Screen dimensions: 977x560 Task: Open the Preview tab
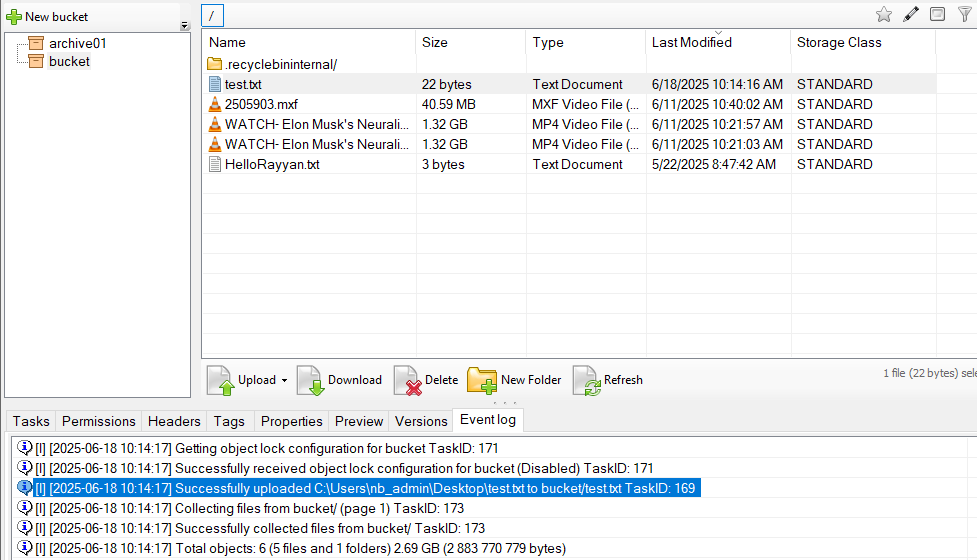click(x=359, y=421)
